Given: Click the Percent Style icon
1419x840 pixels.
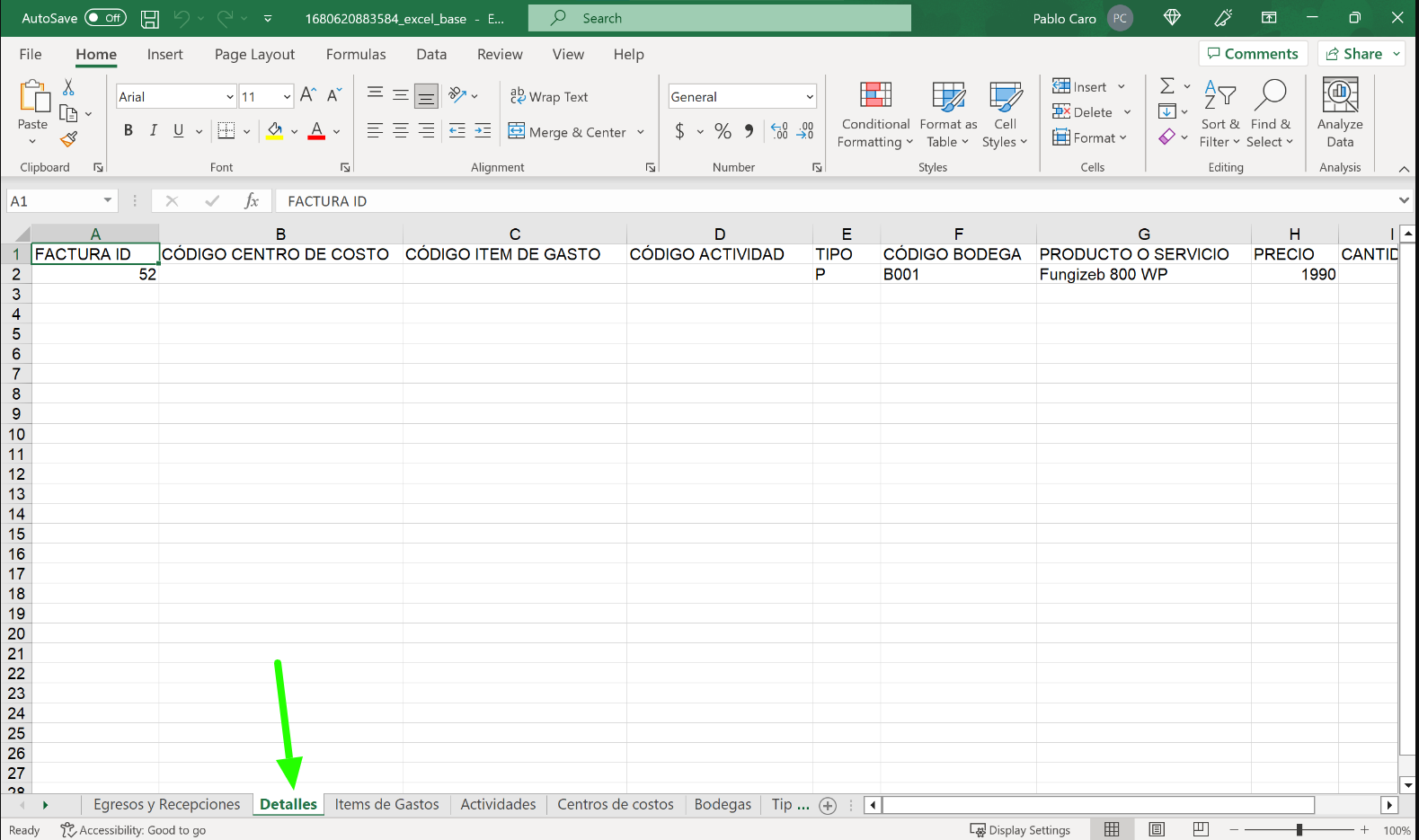Looking at the screenshot, I should tap(723, 132).
